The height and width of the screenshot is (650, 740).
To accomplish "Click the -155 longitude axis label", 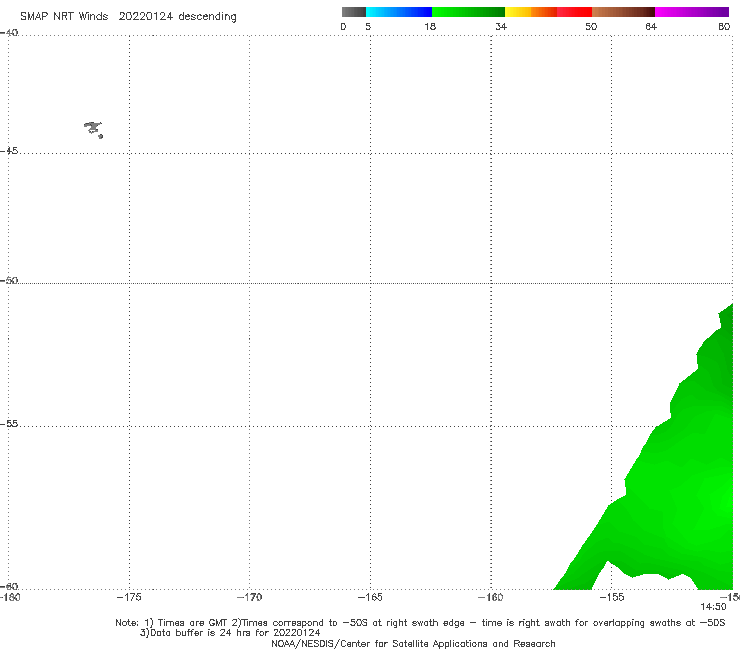I will pyautogui.click(x=612, y=597).
